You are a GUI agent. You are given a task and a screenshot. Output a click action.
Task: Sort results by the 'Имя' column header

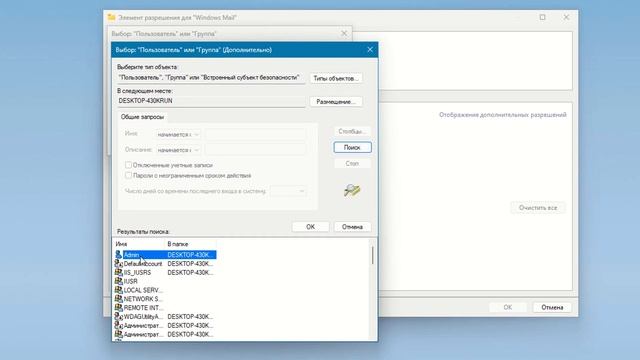pos(139,244)
